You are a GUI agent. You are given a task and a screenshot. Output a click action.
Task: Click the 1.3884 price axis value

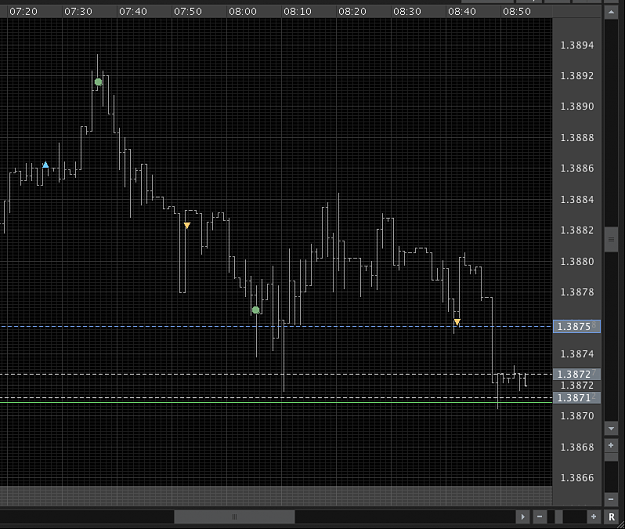tap(577, 199)
